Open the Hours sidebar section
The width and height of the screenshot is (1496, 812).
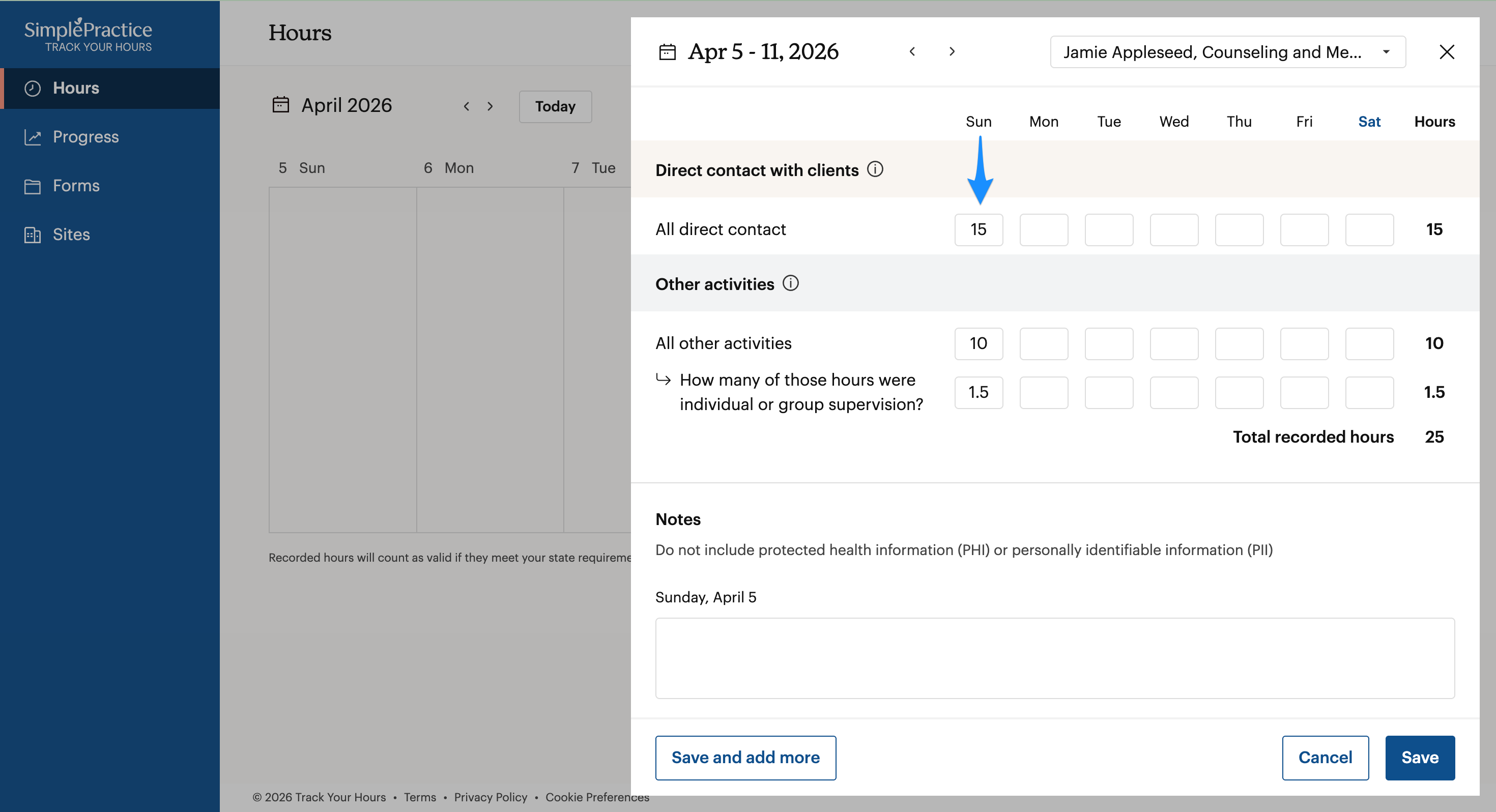(110, 89)
